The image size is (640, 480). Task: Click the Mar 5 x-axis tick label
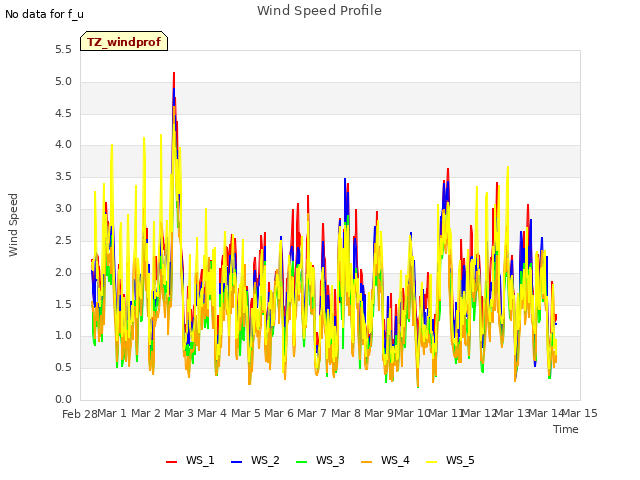[x=246, y=413]
